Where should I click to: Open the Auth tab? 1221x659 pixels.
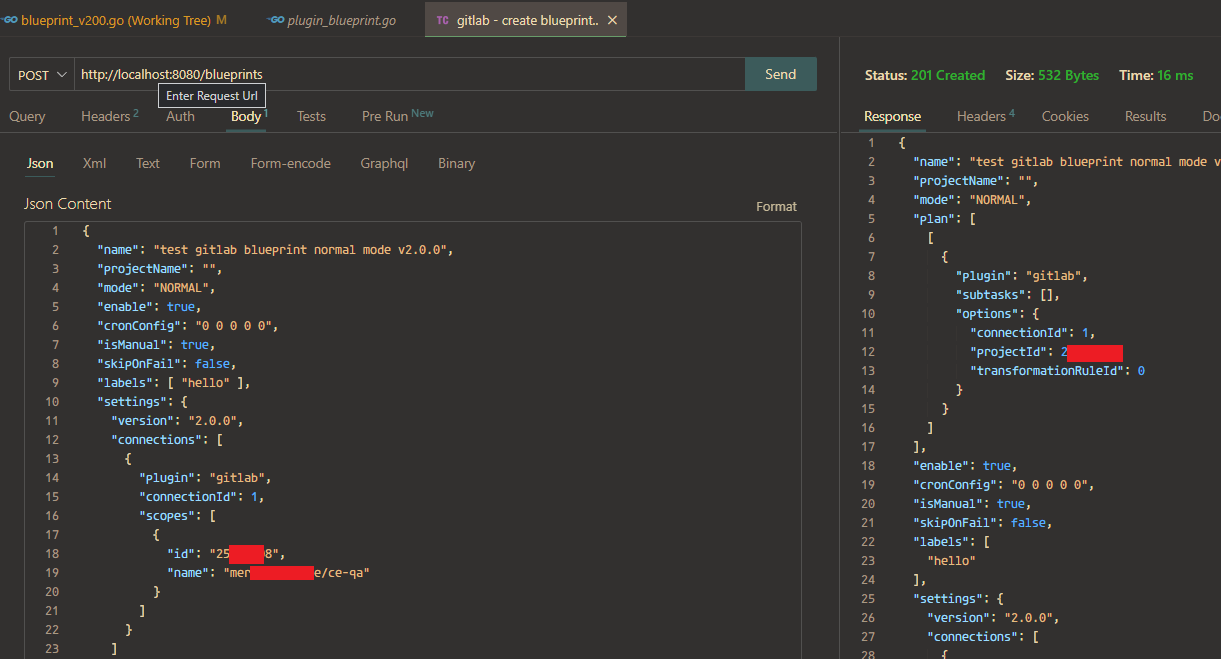pos(180,116)
